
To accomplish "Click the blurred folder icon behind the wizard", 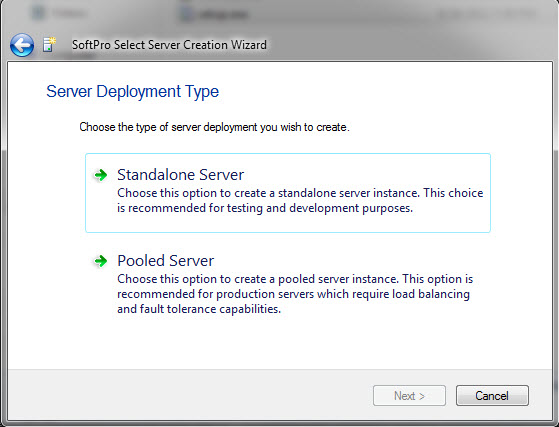I will point(37,13).
